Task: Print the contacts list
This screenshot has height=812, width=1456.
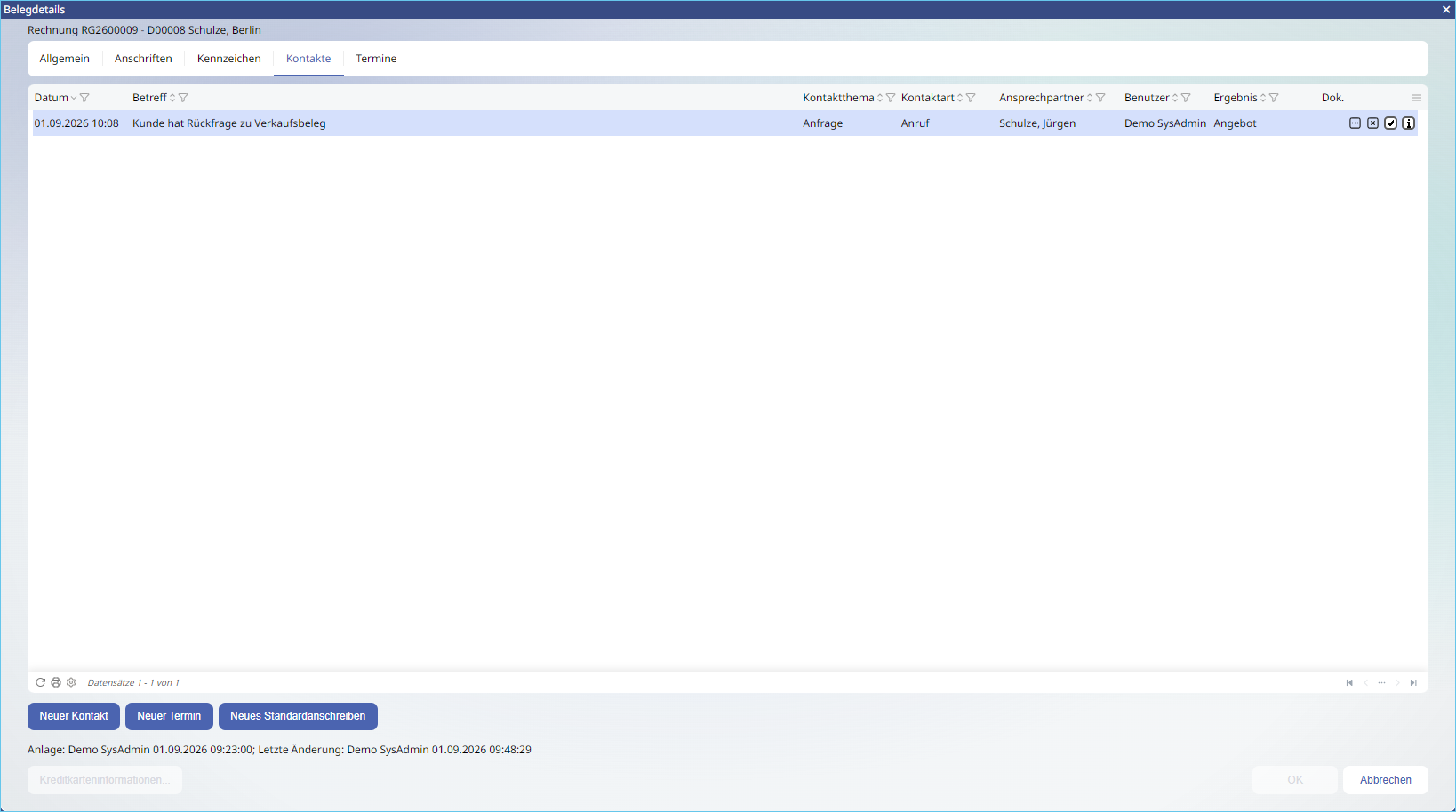Action: (x=56, y=682)
